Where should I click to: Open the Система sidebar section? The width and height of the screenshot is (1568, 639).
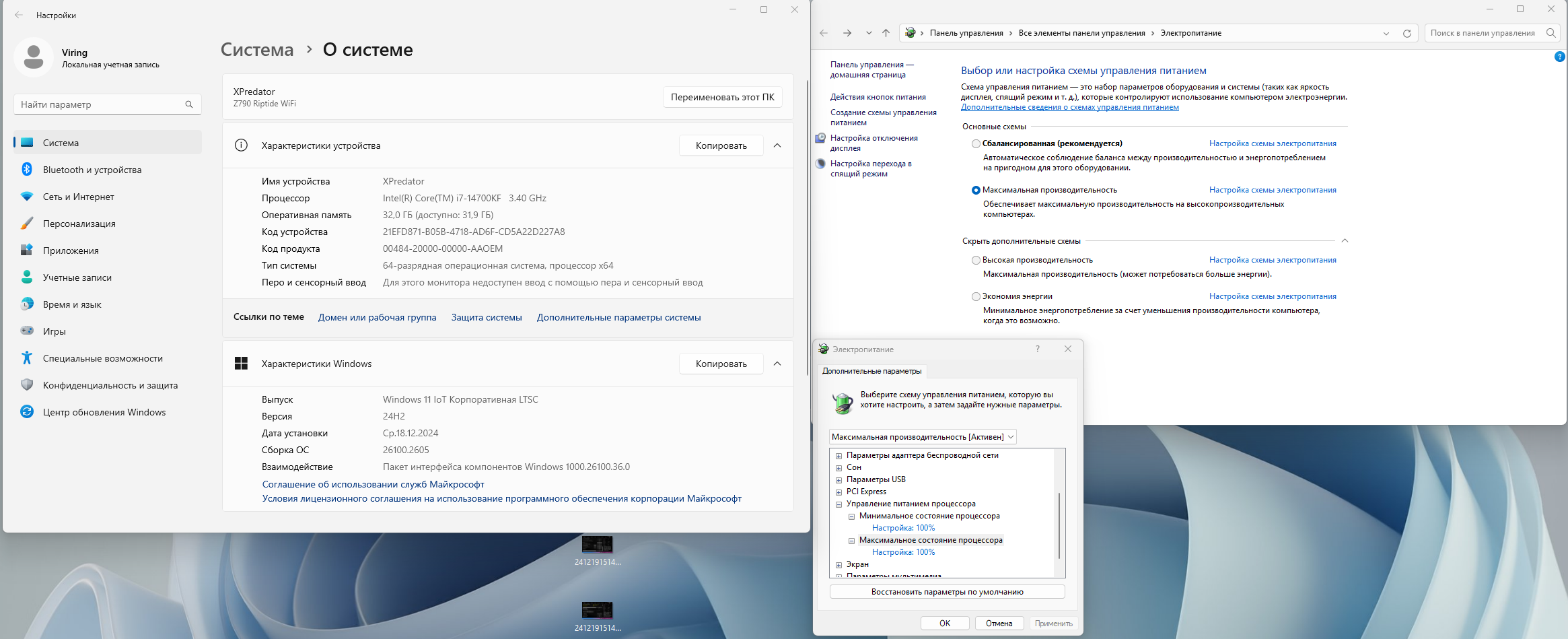pos(108,143)
